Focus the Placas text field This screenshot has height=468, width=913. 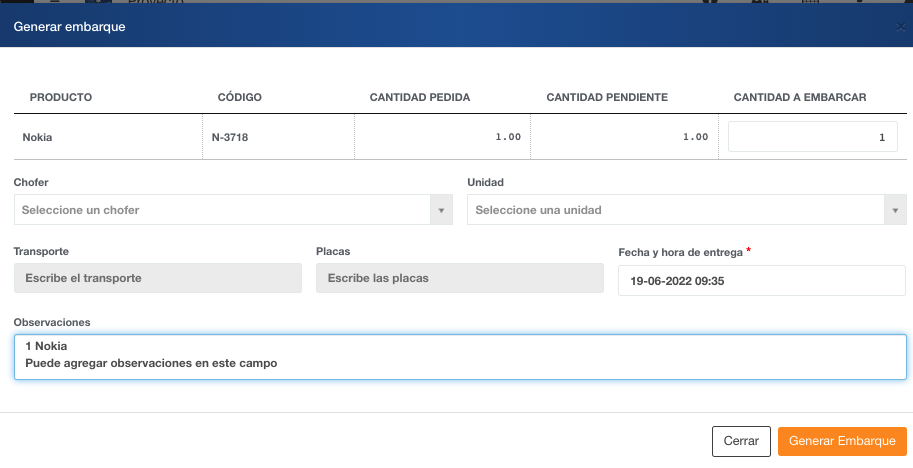tap(459, 278)
